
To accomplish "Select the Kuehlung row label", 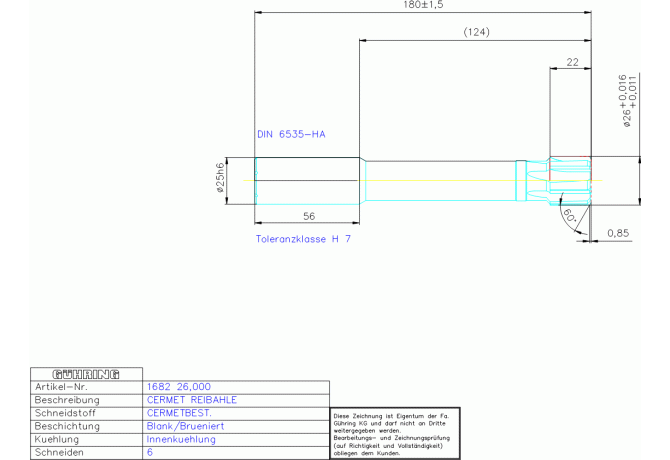I will click(x=57, y=439).
